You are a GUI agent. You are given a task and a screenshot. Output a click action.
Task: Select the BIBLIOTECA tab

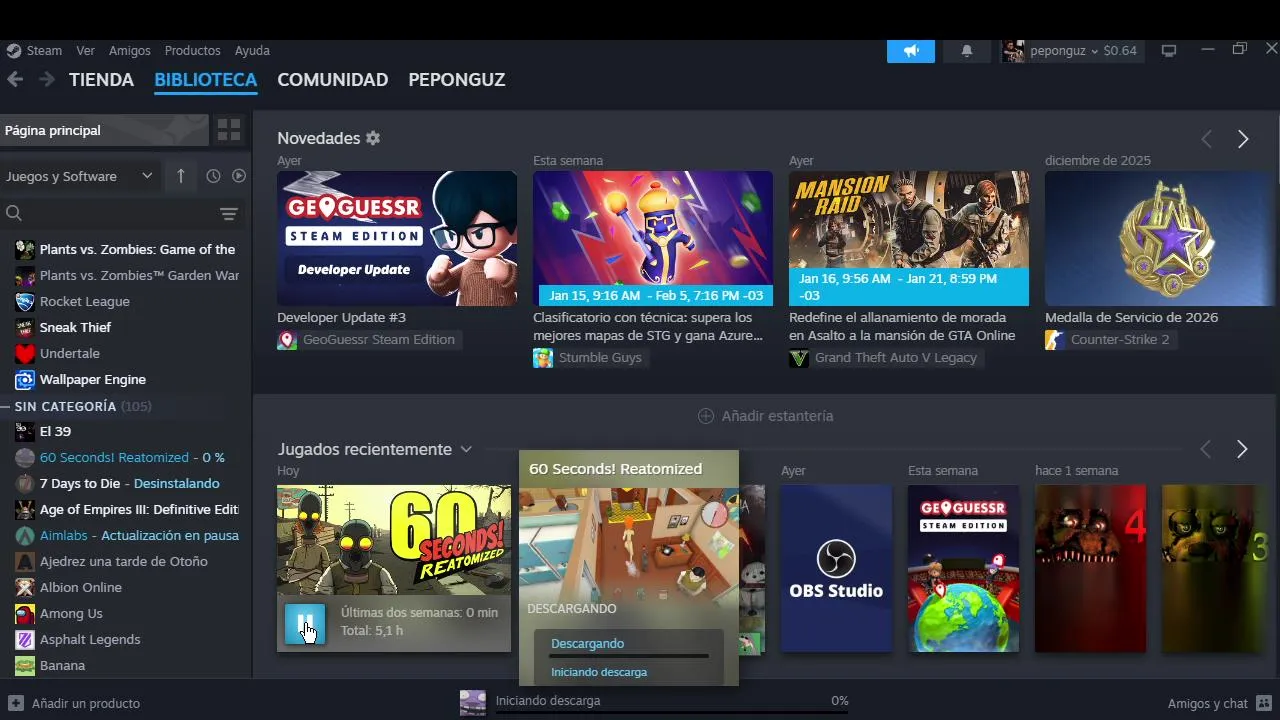206,79
